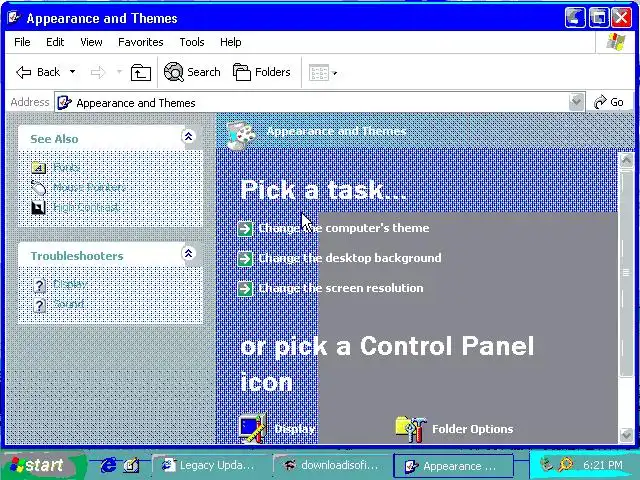This screenshot has height=480, width=640.
Task: Launch Internet Explorer from Quick Launch
Action: (108, 465)
